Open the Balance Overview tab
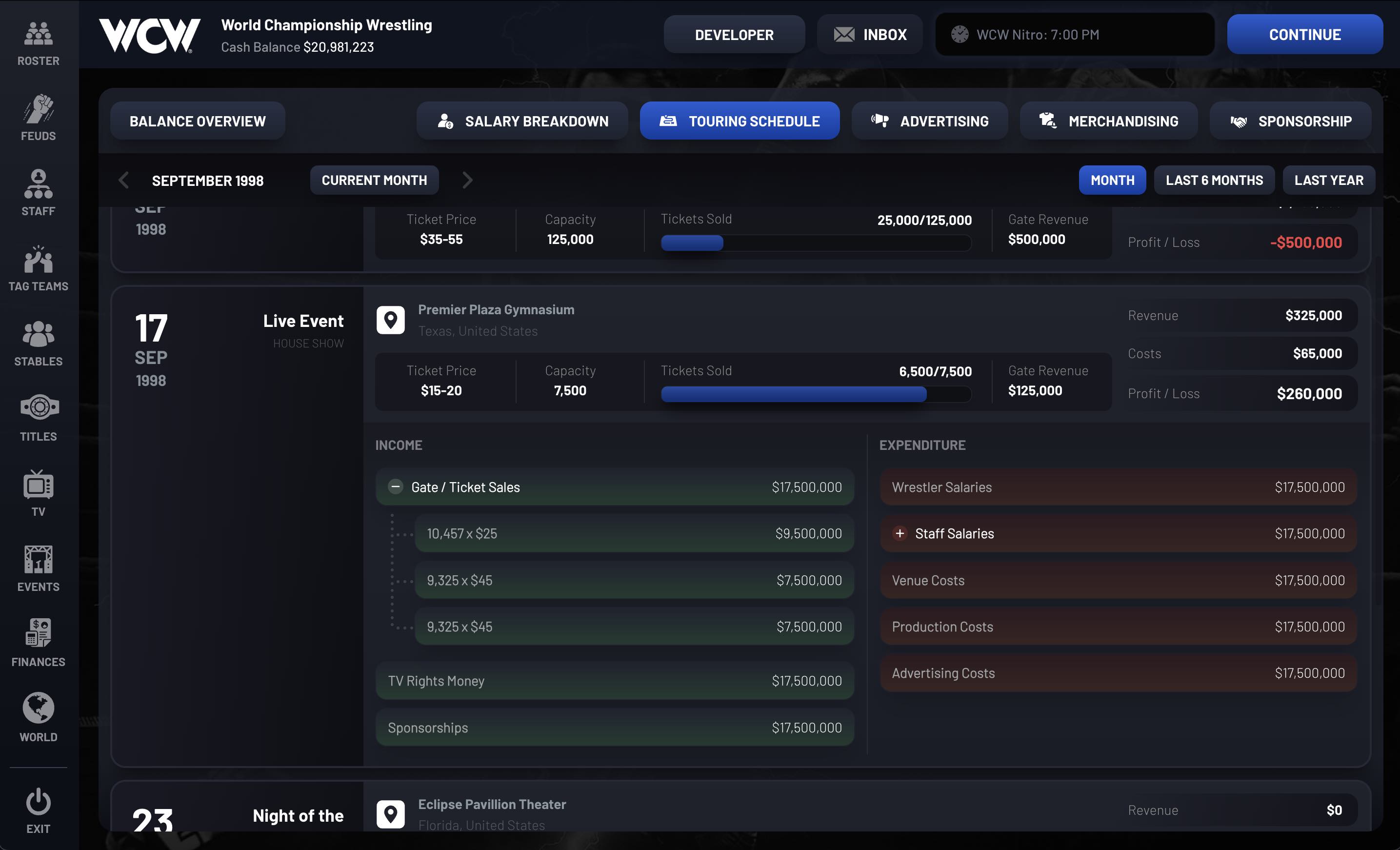 (197, 121)
